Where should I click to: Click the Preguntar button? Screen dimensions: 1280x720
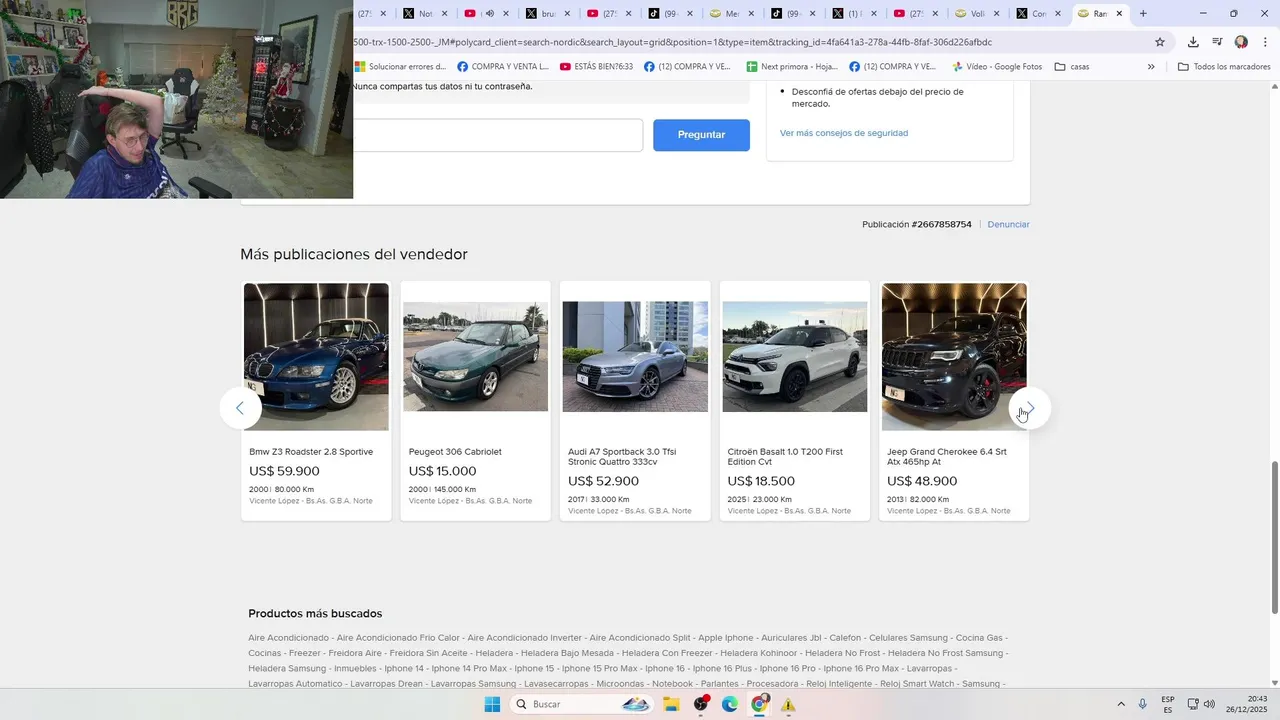tap(701, 135)
